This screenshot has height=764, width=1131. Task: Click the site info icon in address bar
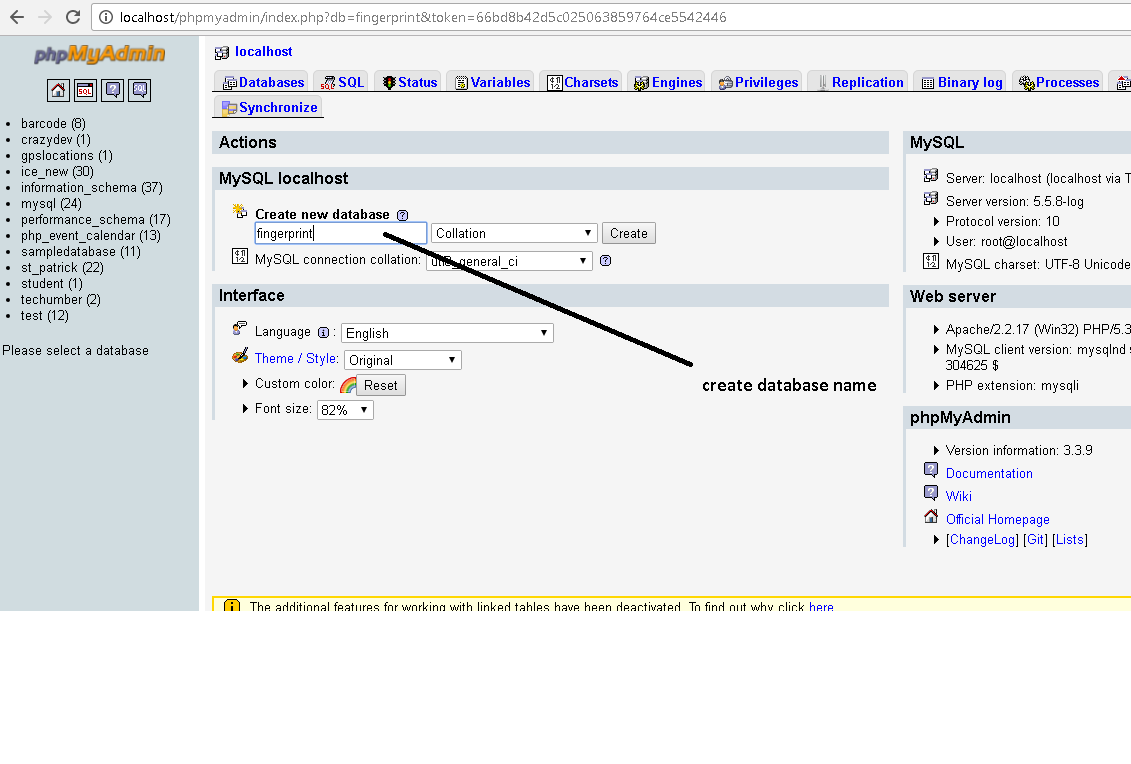coord(106,17)
